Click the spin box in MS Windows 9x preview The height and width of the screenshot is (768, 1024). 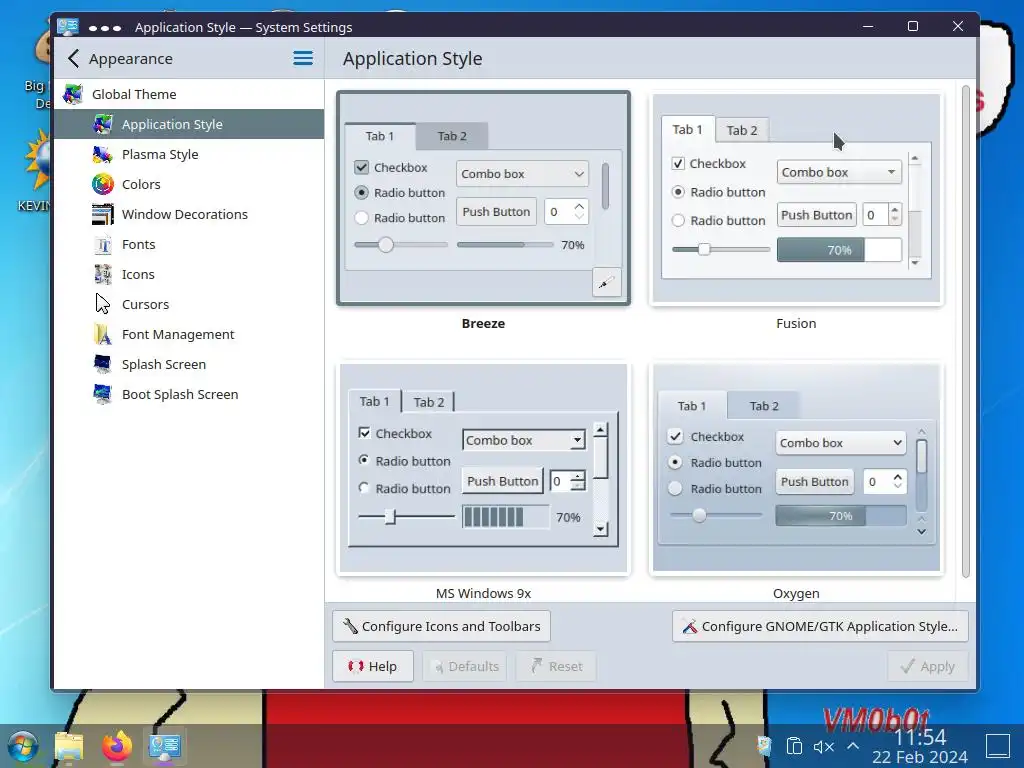[x=568, y=481]
